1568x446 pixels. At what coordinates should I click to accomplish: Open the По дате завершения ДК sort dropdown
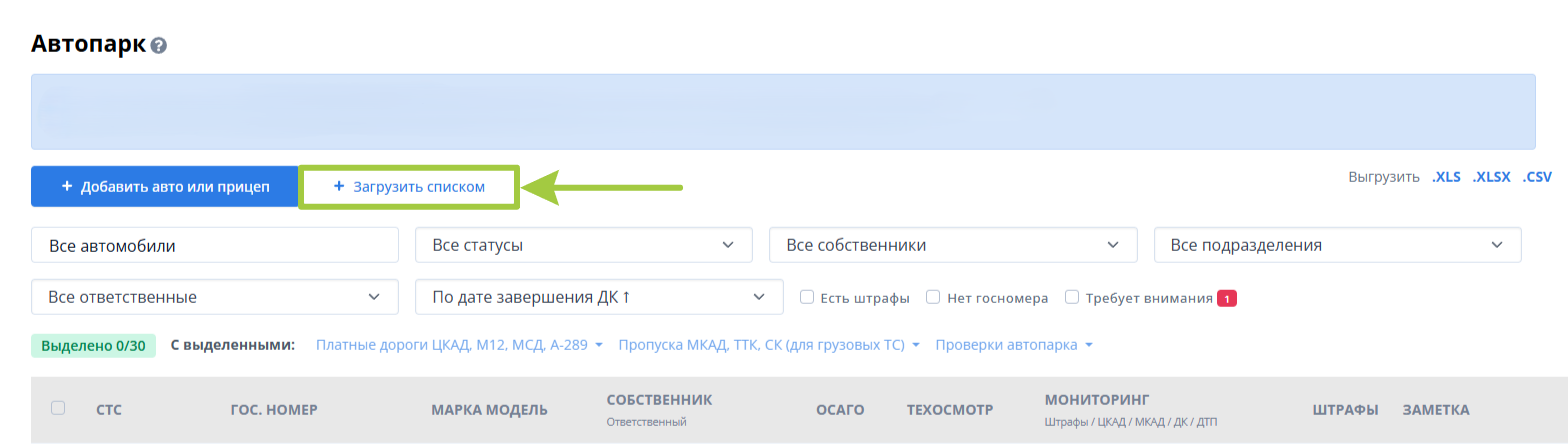coord(599,297)
